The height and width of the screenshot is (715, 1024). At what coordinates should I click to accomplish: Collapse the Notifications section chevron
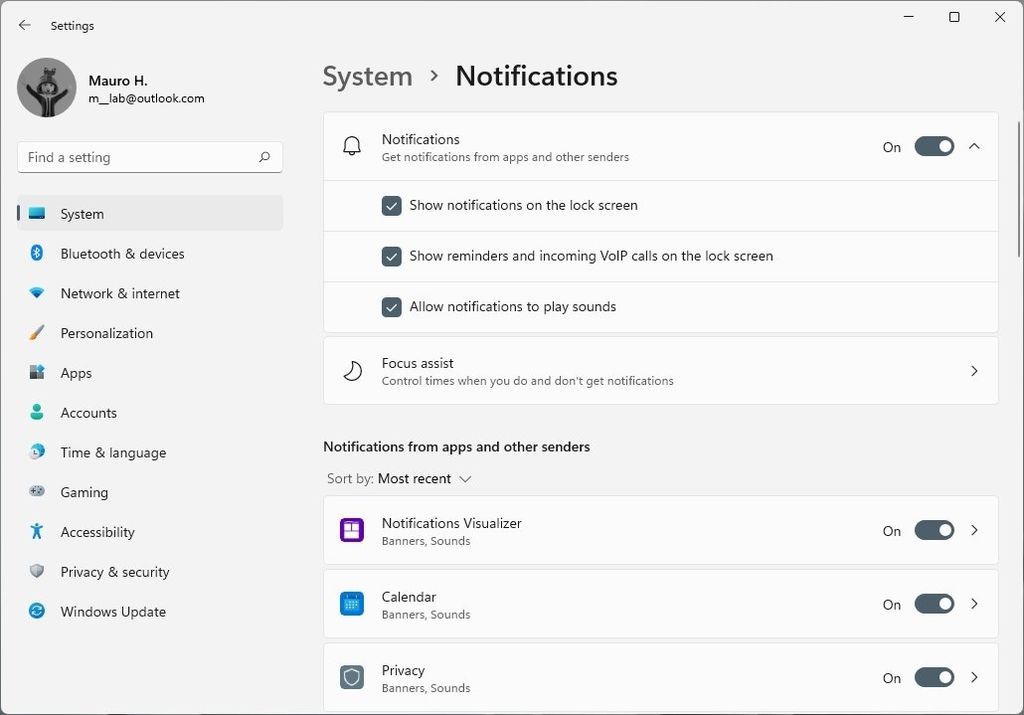tap(974, 145)
